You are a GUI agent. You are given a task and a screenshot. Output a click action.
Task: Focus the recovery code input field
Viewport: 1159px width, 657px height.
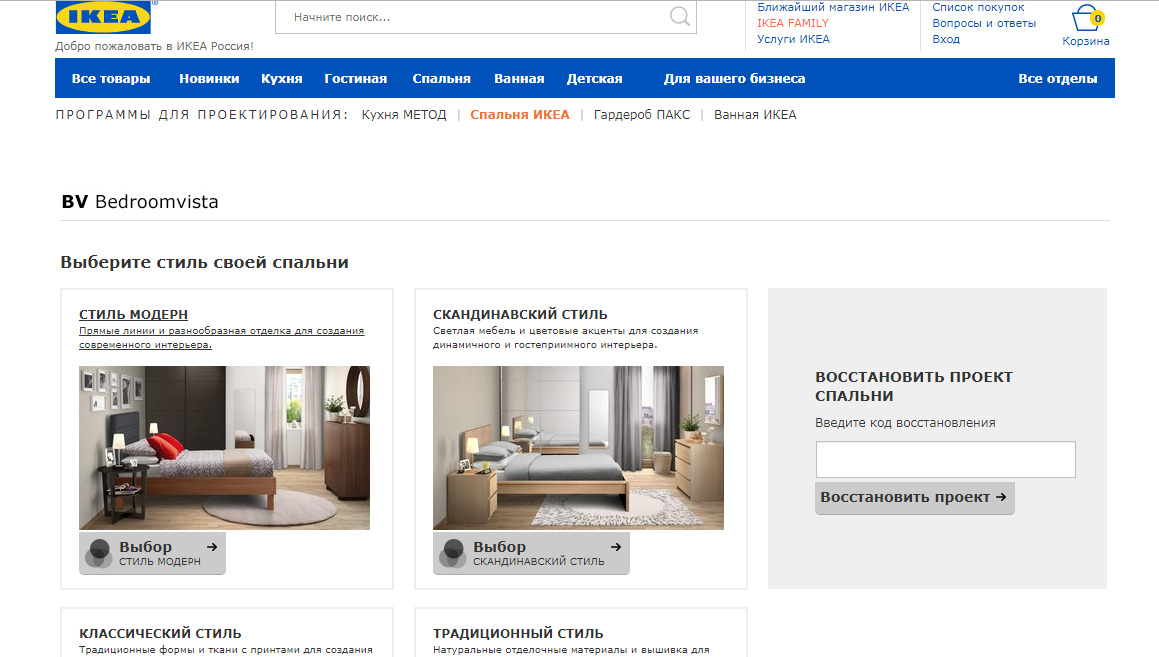(945, 460)
